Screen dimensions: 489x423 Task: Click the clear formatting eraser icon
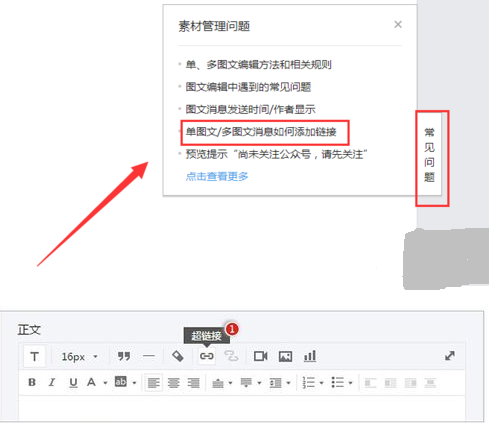[177, 356]
